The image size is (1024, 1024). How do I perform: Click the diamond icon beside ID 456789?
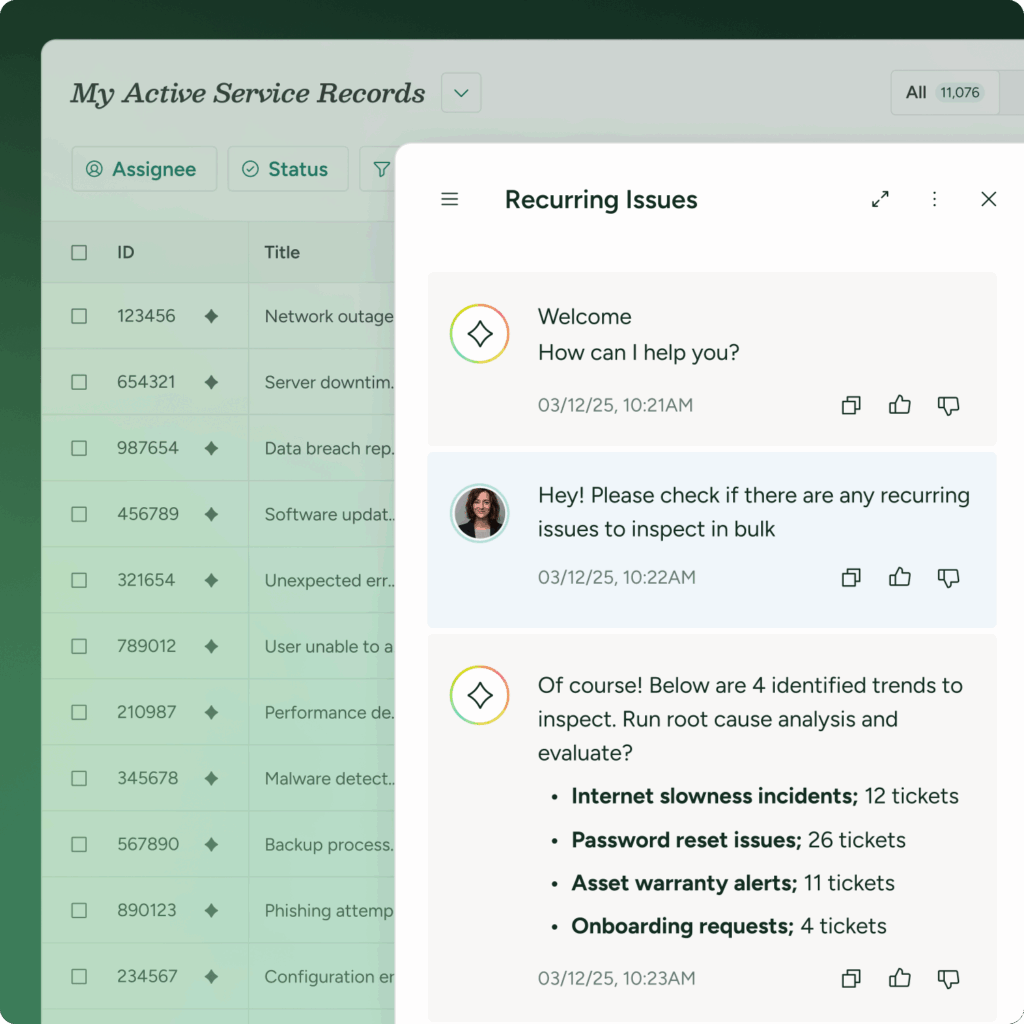coord(211,514)
